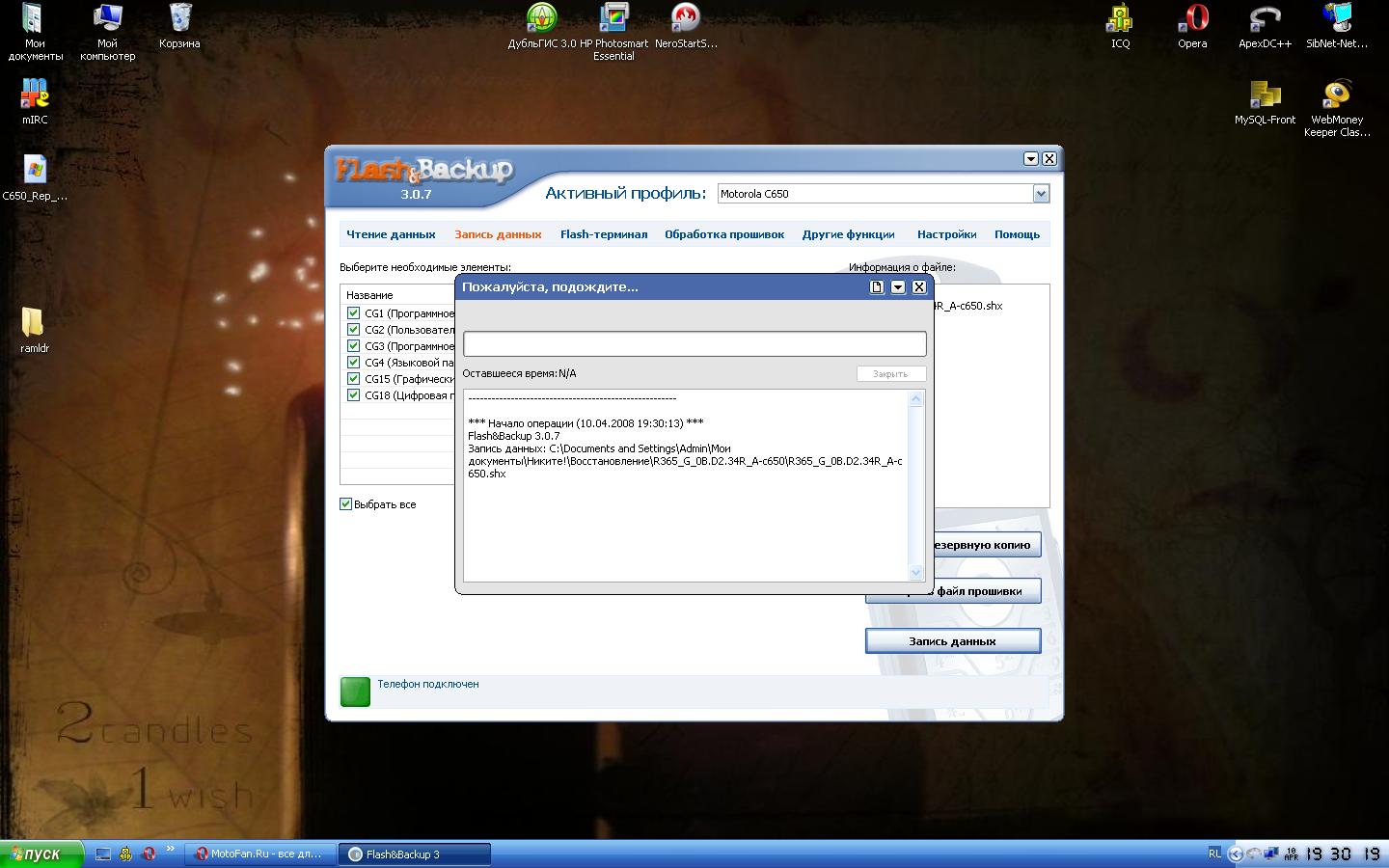The width and height of the screenshot is (1389, 868).
Task: Click the резервную копию button
Action: point(987,545)
